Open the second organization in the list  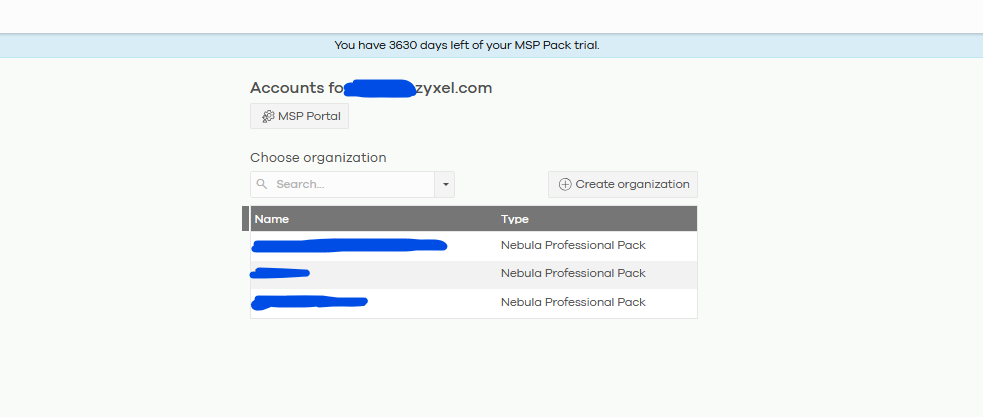click(281, 273)
